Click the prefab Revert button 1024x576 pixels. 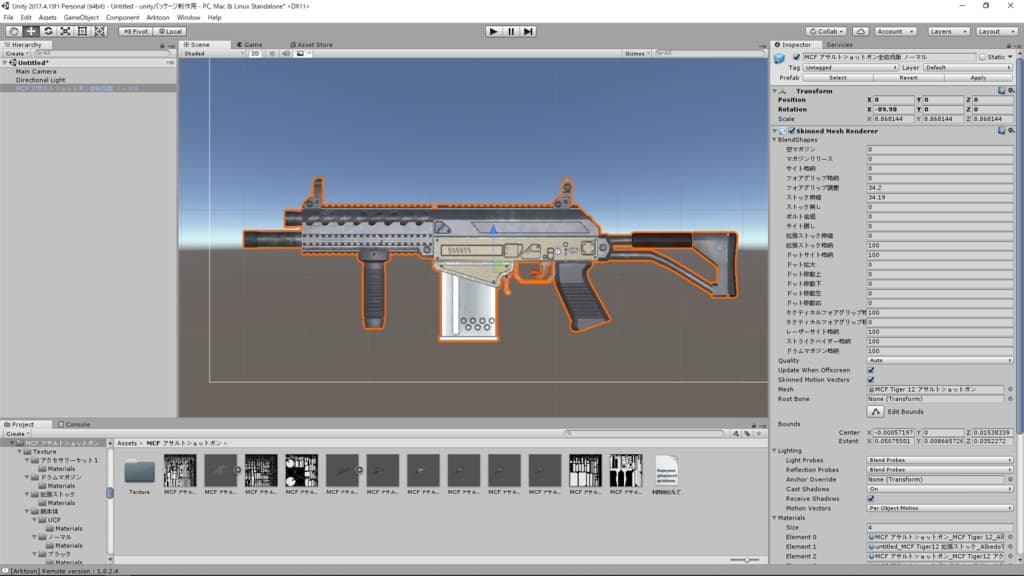pos(908,77)
